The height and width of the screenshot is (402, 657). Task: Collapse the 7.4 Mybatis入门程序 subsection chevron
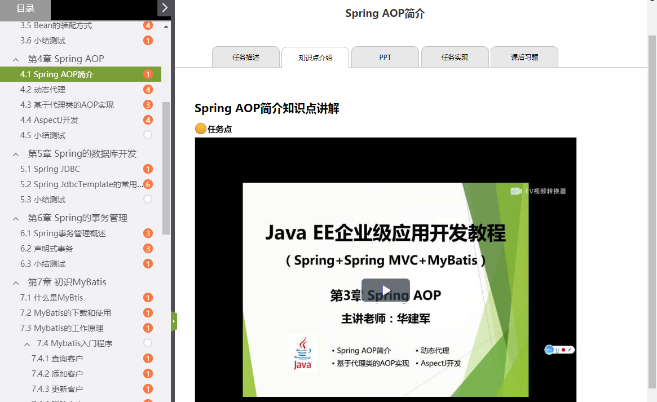click(x=27, y=344)
